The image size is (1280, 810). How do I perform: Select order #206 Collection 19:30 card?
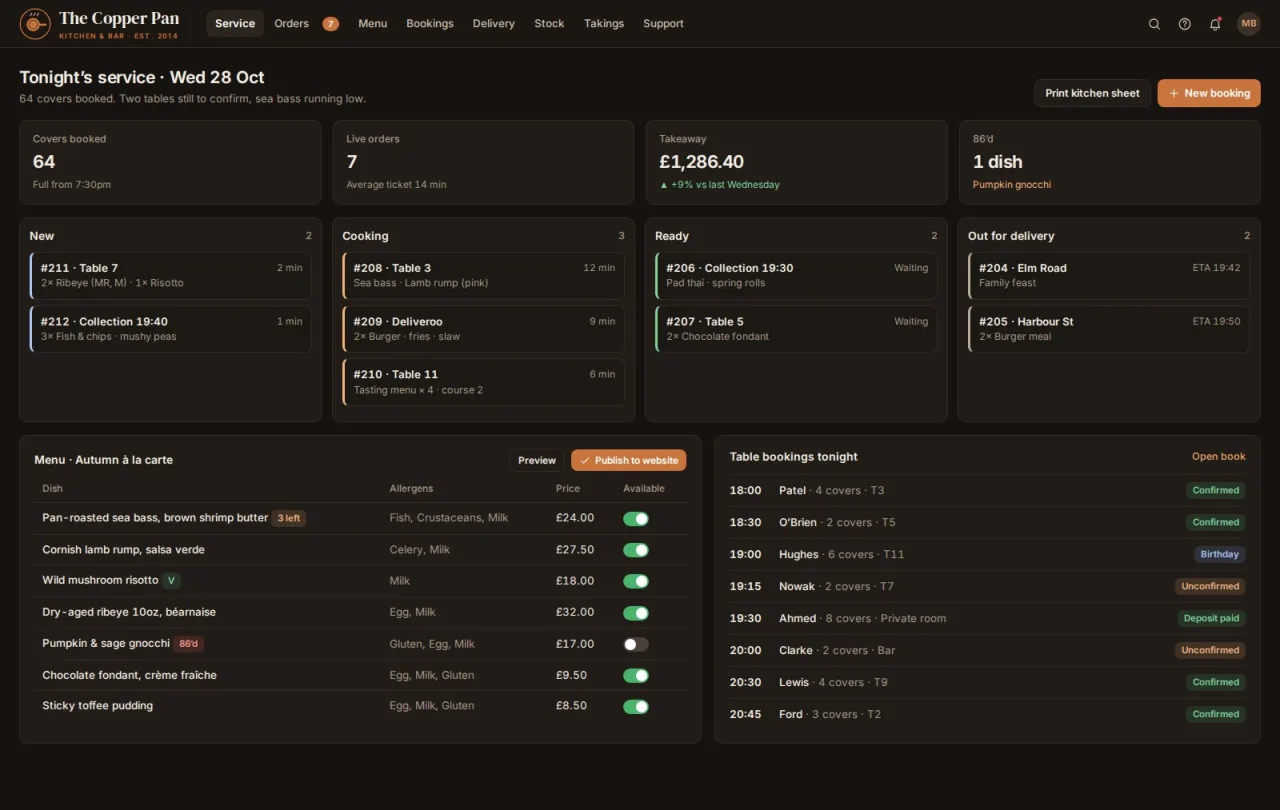(x=797, y=275)
